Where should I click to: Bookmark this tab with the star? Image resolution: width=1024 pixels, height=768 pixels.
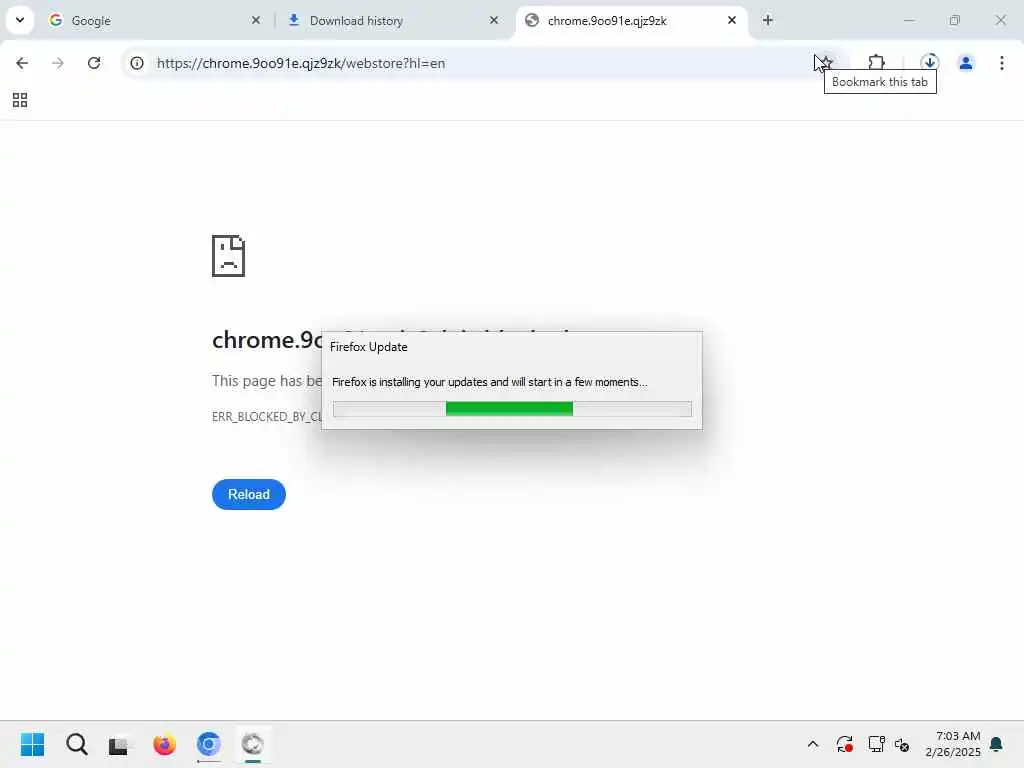[x=825, y=63]
